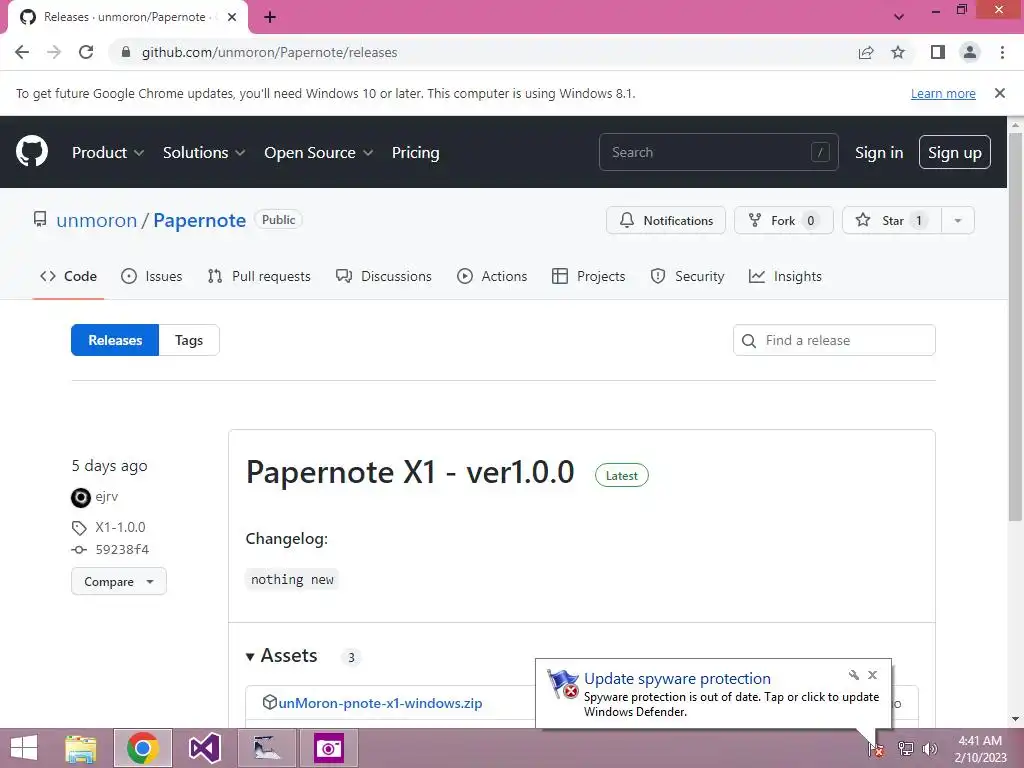
Task: Open a new browser tab with plus icon
Action: 270,17
